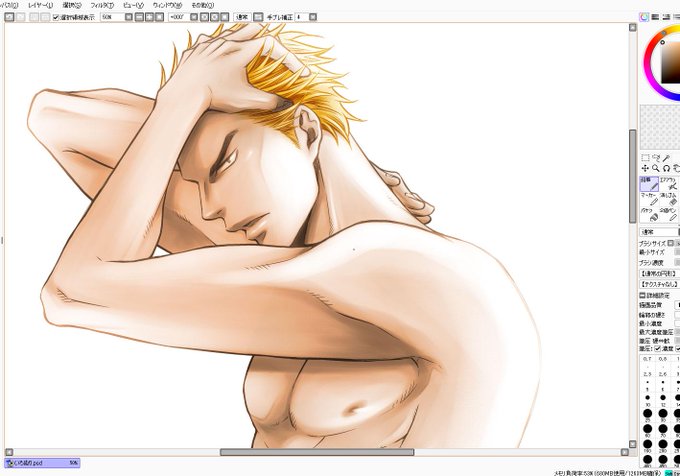The image size is (680, 476).
Task: Undo the last action in the toolbar
Action: pos(9,17)
